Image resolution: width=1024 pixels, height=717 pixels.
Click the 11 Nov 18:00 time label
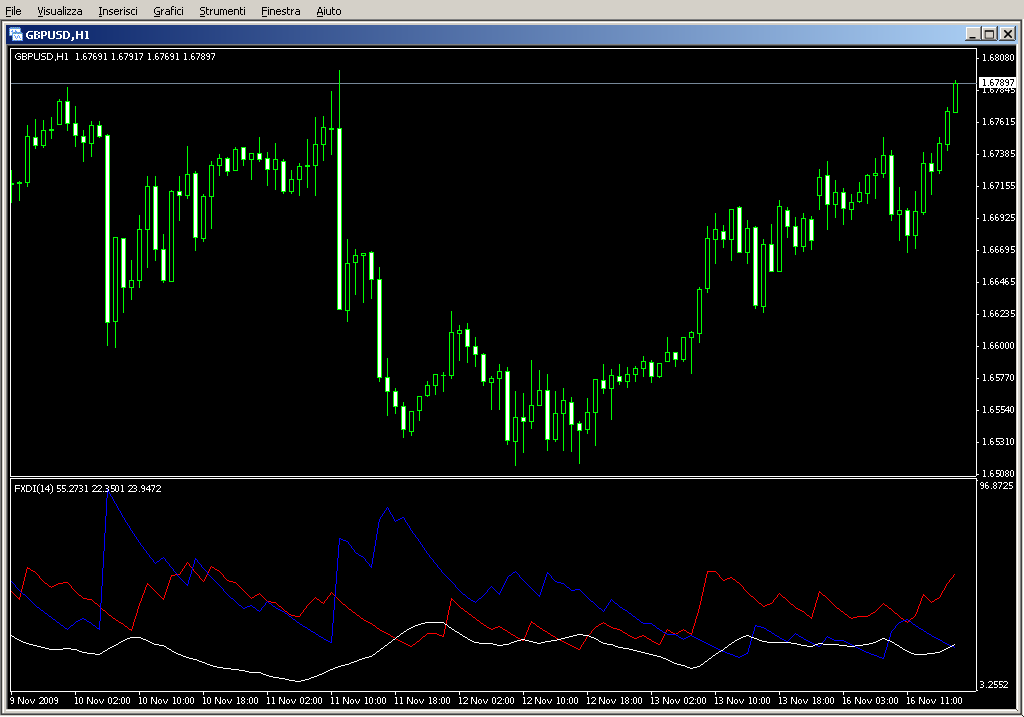pyautogui.click(x=422, y=701)
